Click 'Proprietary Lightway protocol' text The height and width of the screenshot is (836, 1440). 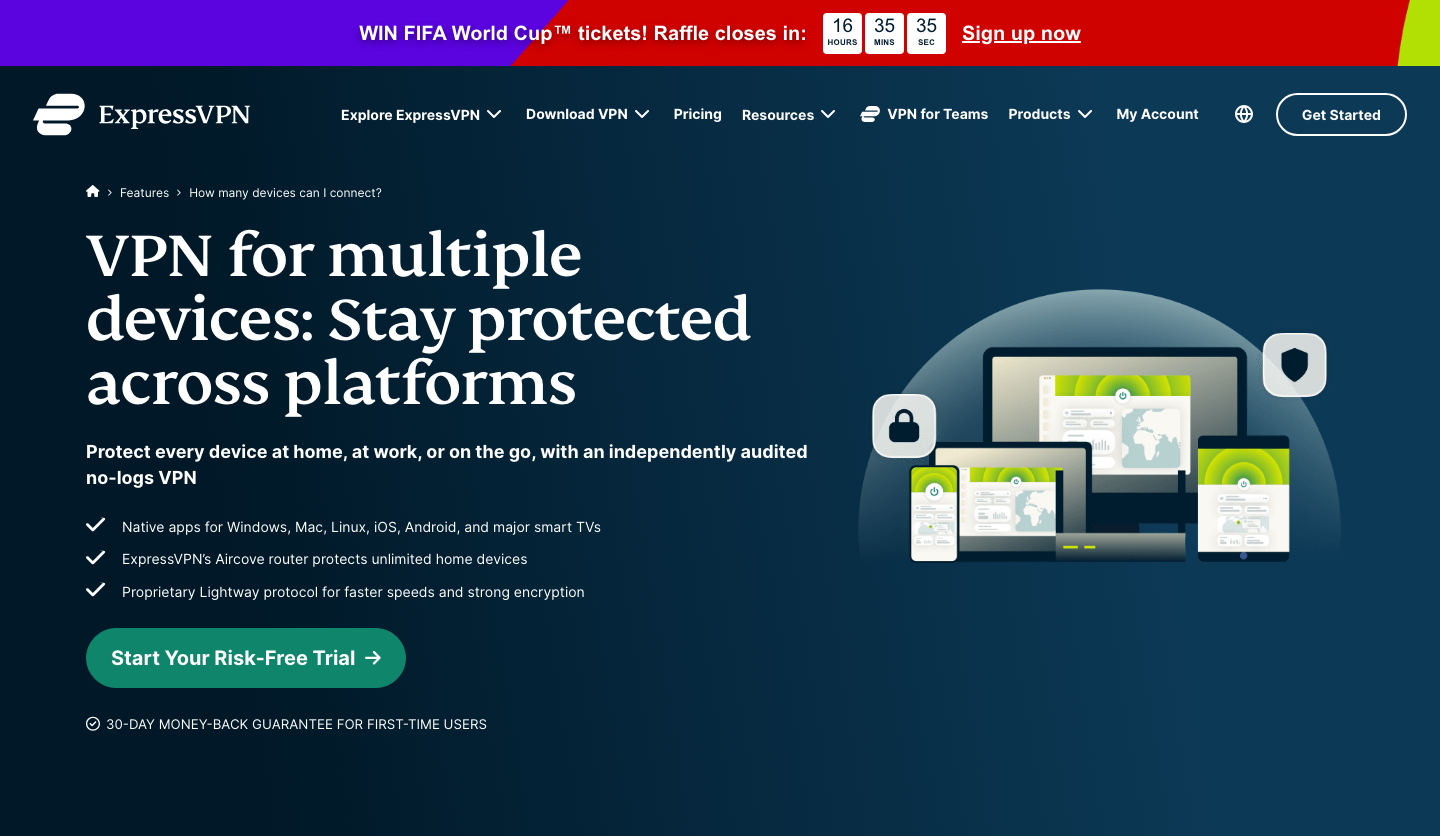click(x=353, y=592)
